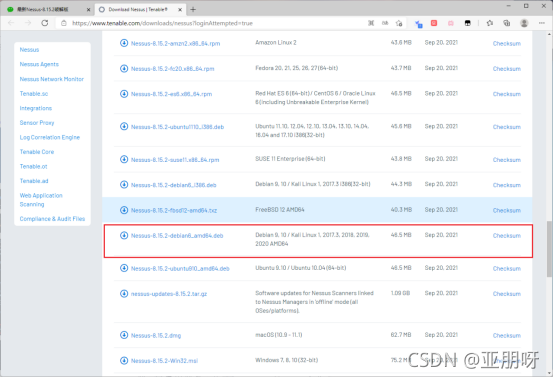Click the red extension icon in toolbar
This screenshot has height=378, width=554.
click(x=434, y=23)
